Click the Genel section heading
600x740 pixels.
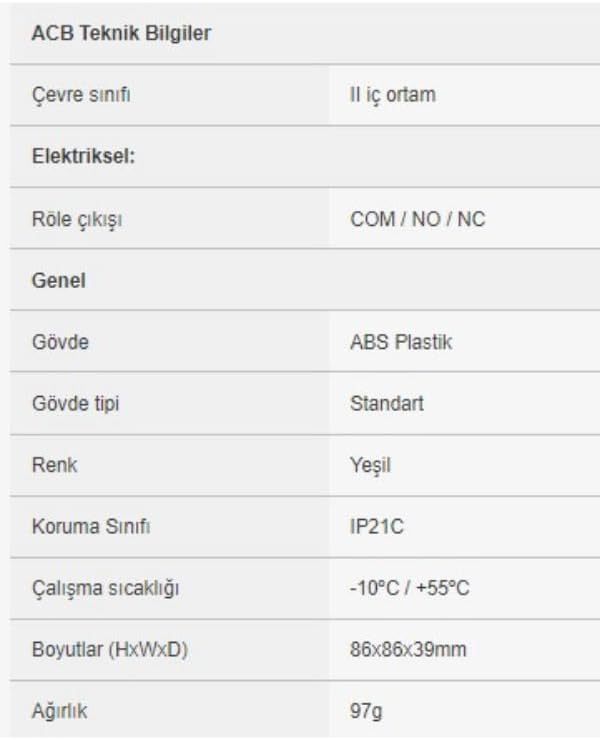coord(59,280)
